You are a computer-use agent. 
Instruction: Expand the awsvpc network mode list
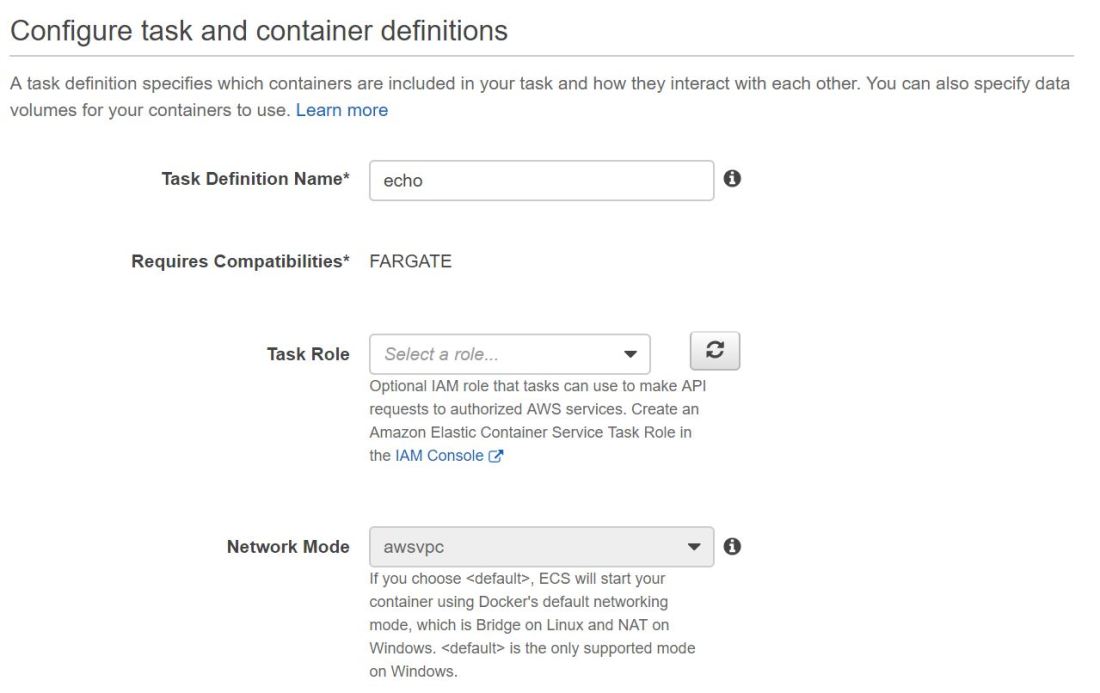click(x=693, y=546)
